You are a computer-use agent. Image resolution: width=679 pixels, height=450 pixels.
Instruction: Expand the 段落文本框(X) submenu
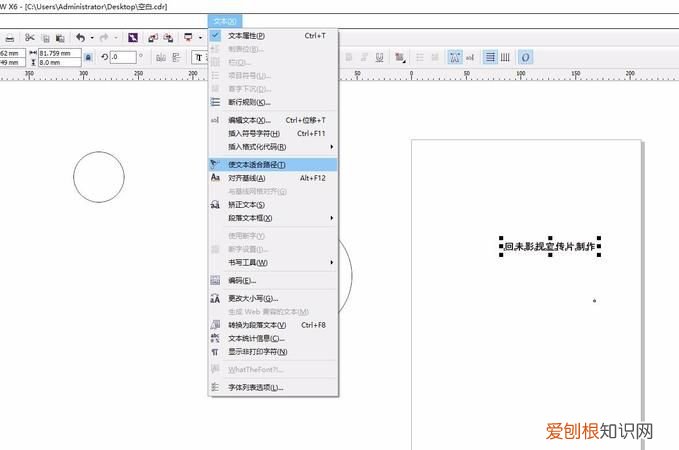[x=273, y=218]
